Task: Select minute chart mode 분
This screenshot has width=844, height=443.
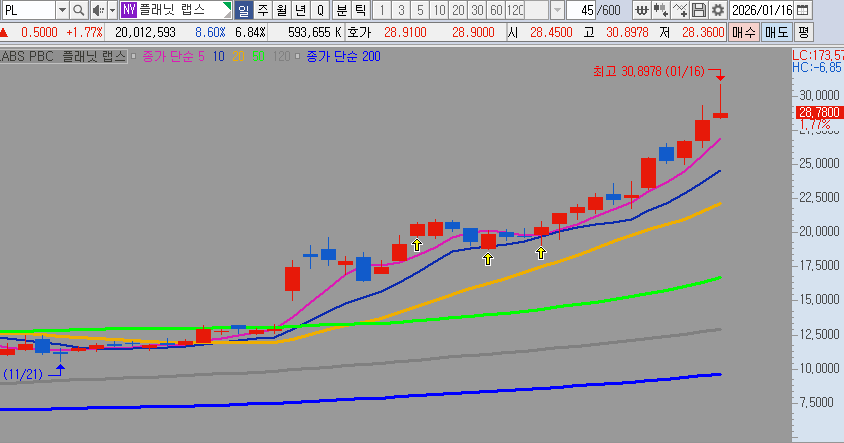Action: pos(342,10)
